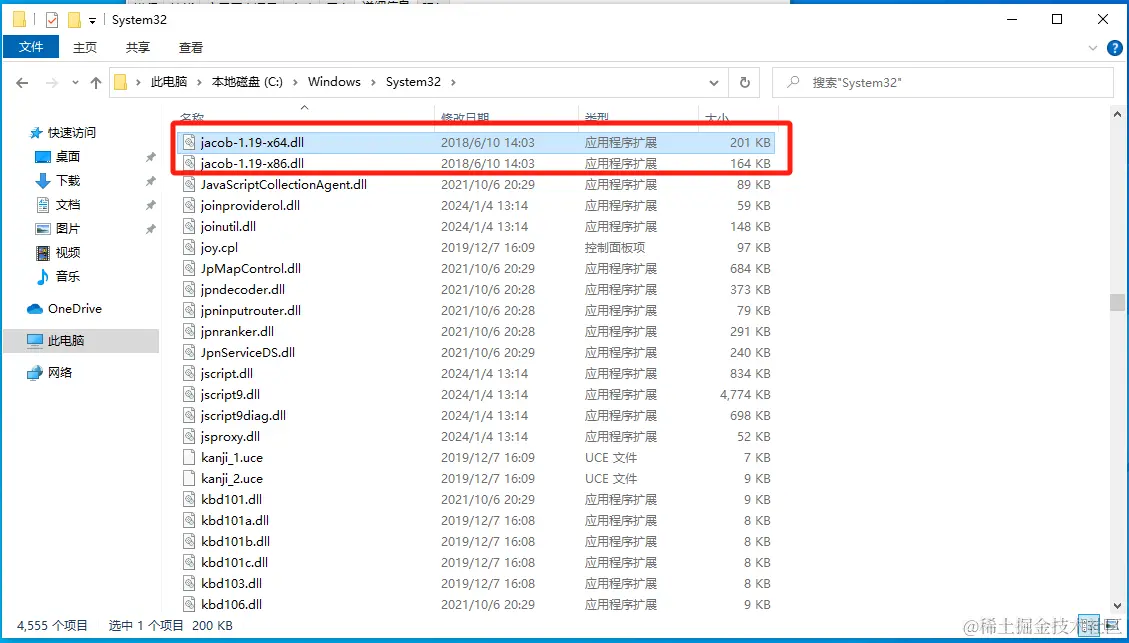Select the kanji_2.uce file icon
Screen dimensions: 1129x643
click(x=189, y=478)
